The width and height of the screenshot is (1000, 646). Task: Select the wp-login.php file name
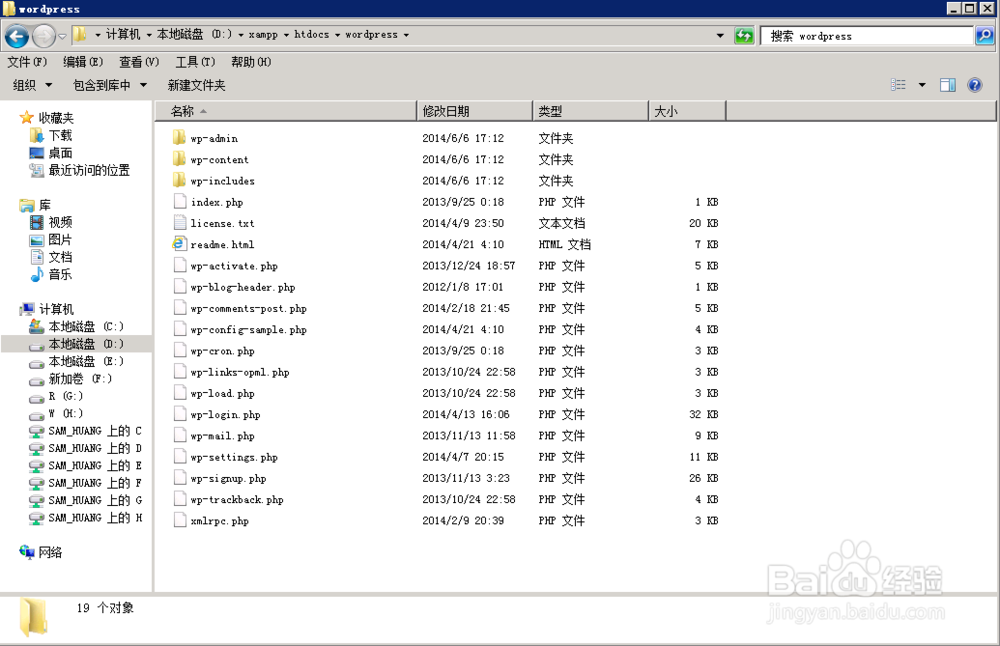(225, 415)
